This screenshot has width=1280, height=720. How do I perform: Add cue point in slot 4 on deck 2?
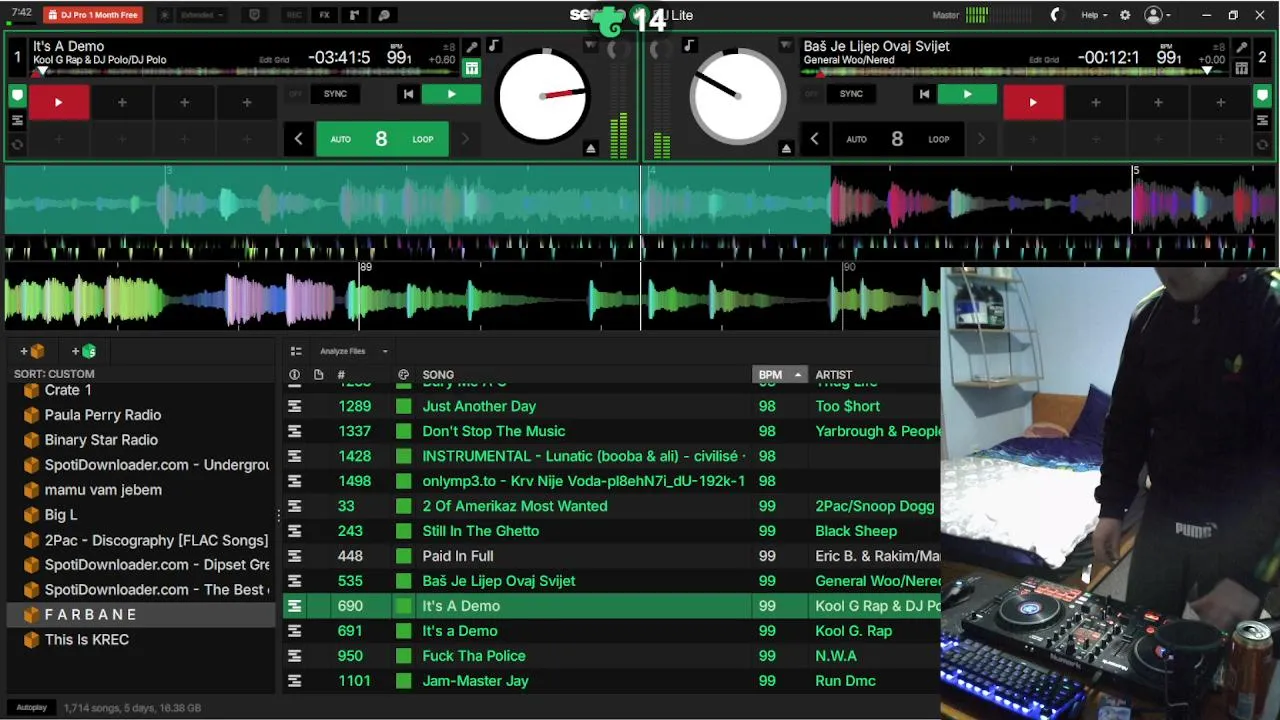tap(1220, 102)
